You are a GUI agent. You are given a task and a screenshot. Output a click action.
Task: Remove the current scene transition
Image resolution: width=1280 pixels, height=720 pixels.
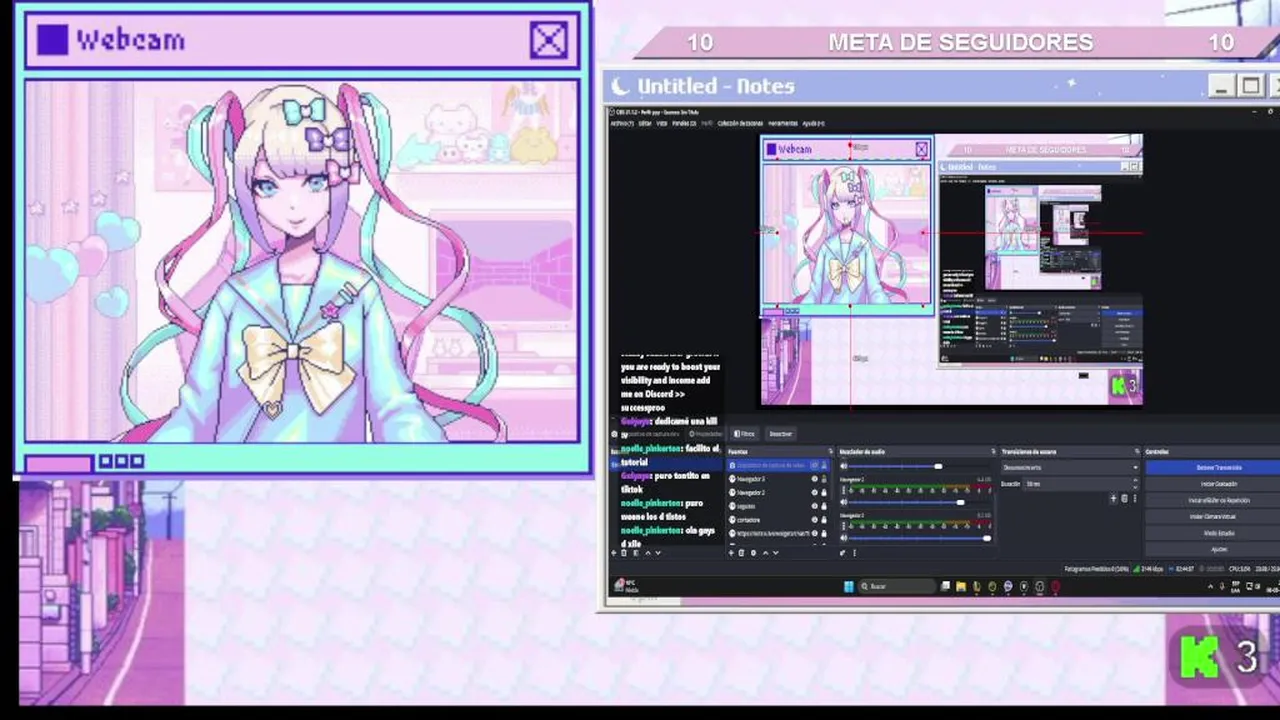tap(1124, 498)
